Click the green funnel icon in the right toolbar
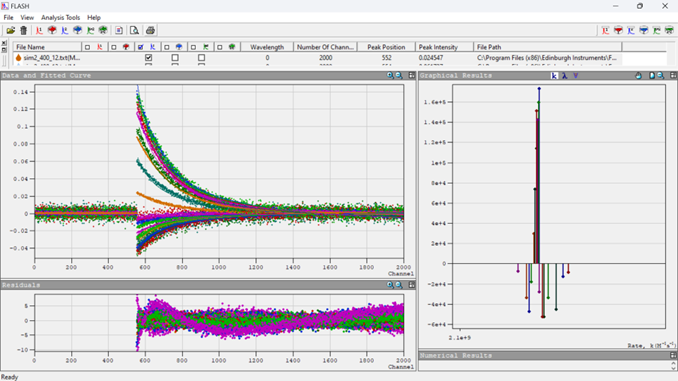Viewport: 678px width, 381px height. click(x=669, y=30)
